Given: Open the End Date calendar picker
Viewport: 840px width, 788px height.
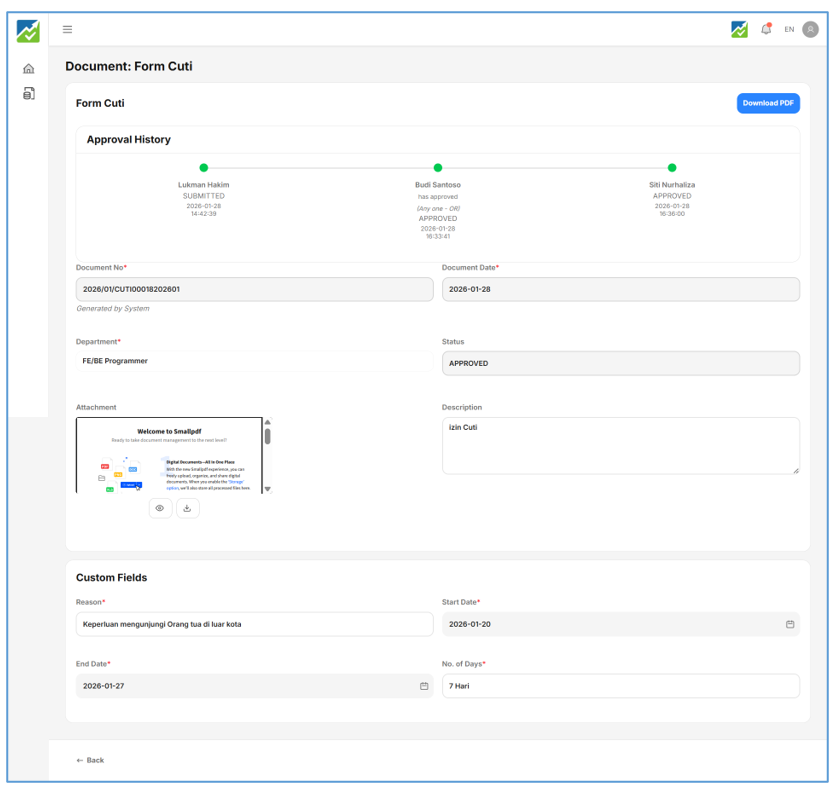Looking at the screenshot, I should pyautogui.click(x=423, y=686).
